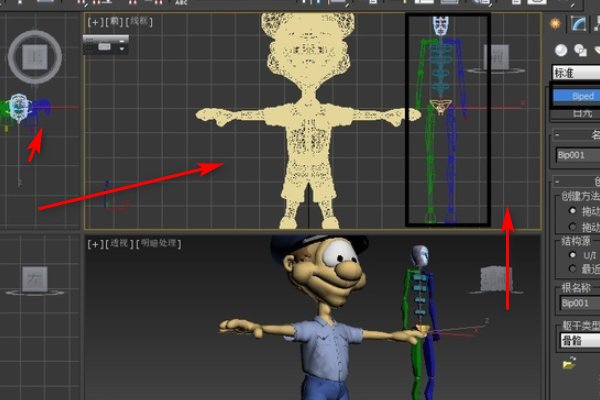This screenshot has height=400, width=600.
Task: Click the ViewCube in the top-left viewport
Action: pos(35,57)
